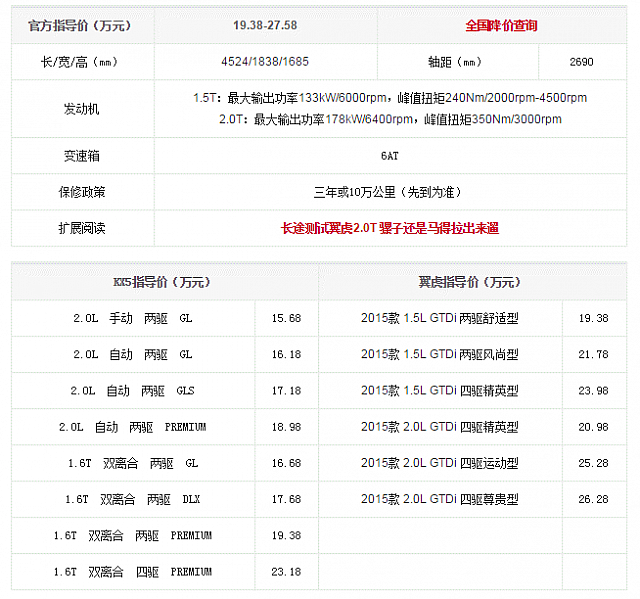Screen dimensions: 640x599
Task: Select the 1.5T engine power line
Action: [390, 98]
